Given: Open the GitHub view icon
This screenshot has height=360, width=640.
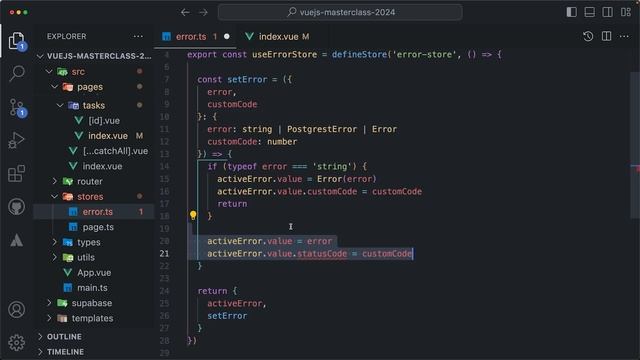Looking at the screenshot, I should coord(16,207).
